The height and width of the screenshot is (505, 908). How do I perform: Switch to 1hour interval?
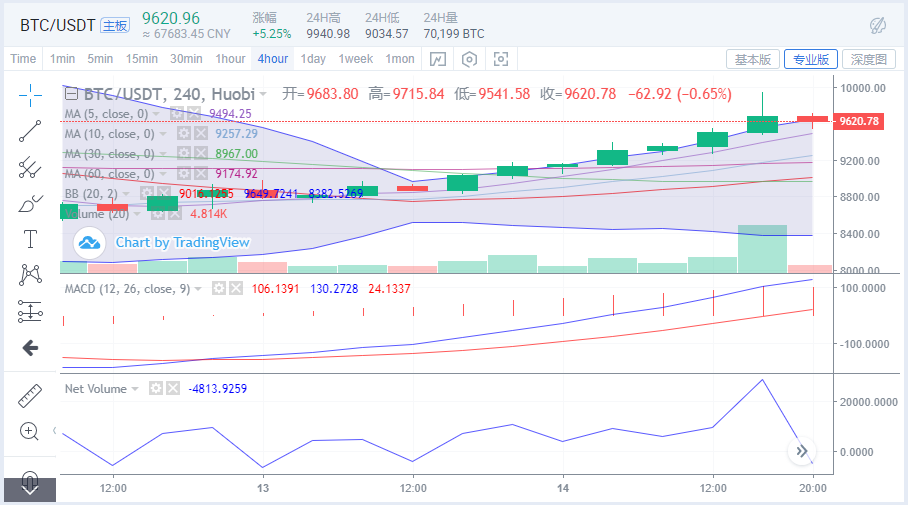pos(230,59)
